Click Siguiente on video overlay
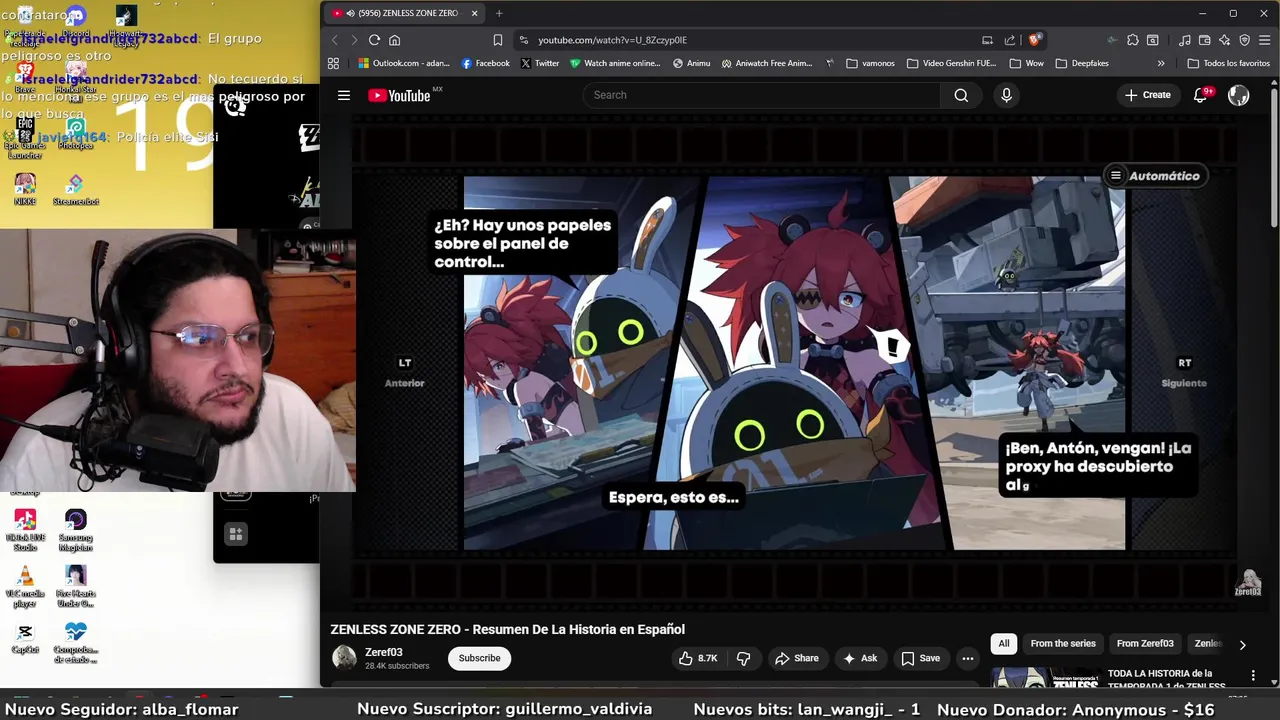Viewport: 1280px width, 720px height. click(x=1184, y=374)
